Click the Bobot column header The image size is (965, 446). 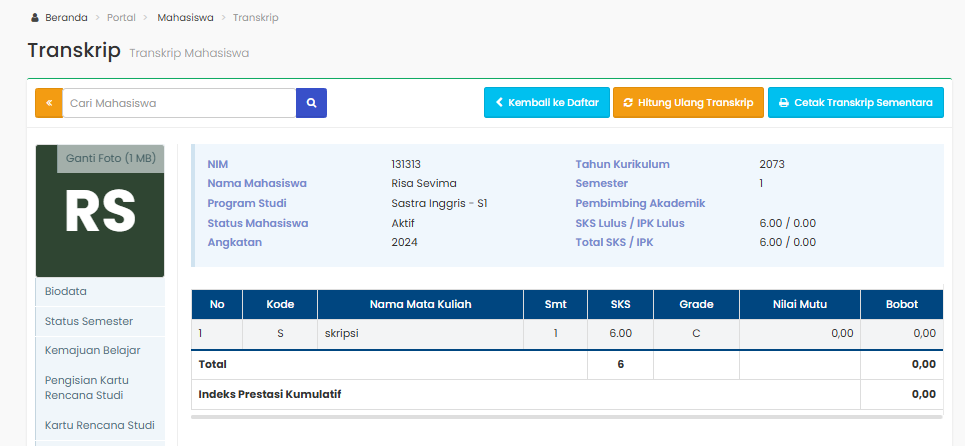tap(902, 305)
